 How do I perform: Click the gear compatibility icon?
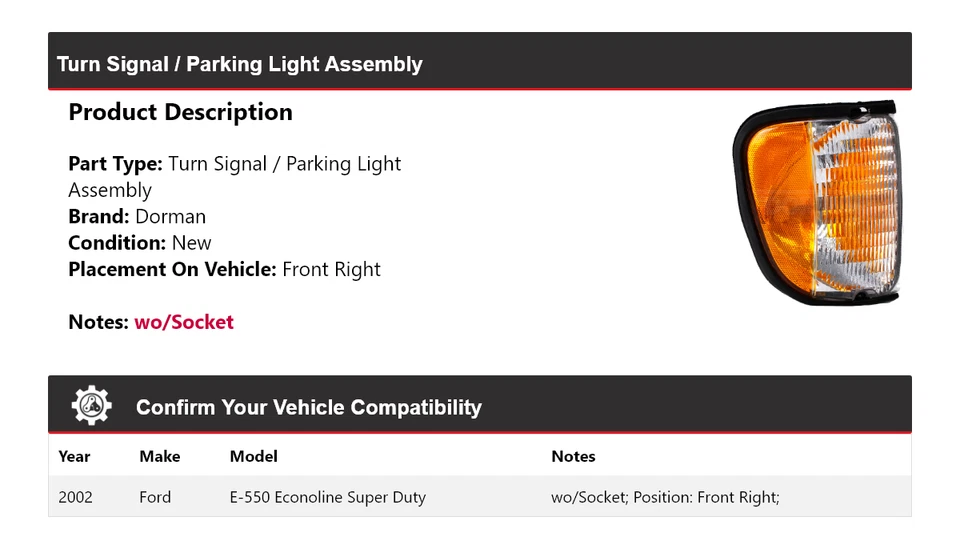coord(92,405)
